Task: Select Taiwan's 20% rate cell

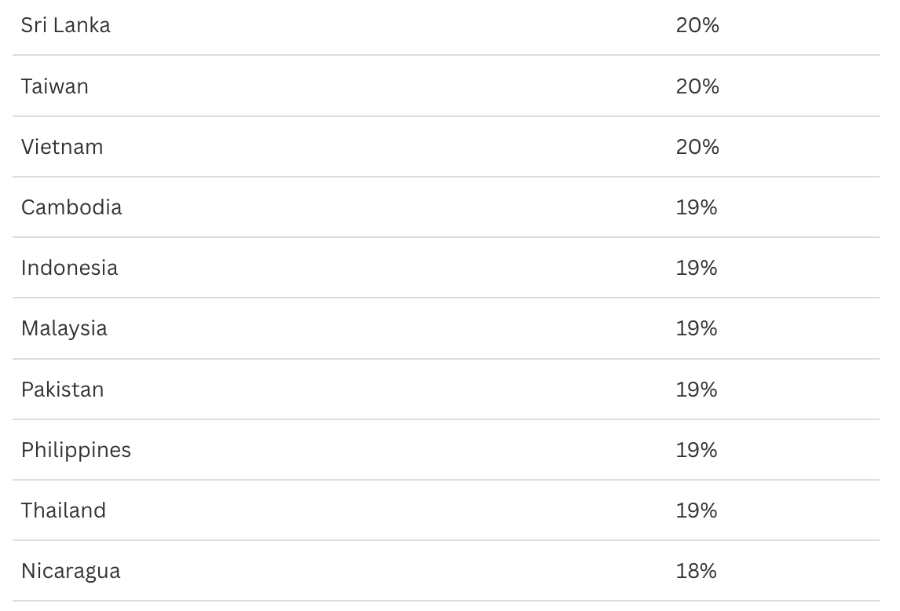Action: (x=697, y=86)
